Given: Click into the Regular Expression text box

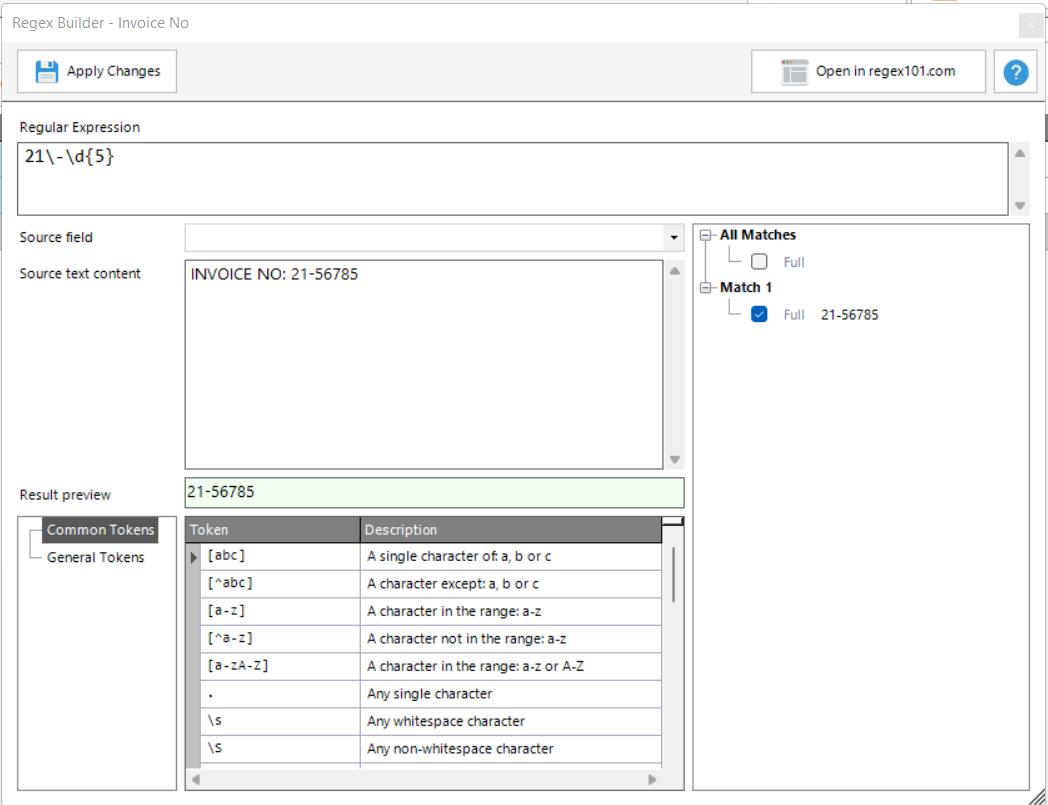Looking at the screenshot, I should 510,179.
